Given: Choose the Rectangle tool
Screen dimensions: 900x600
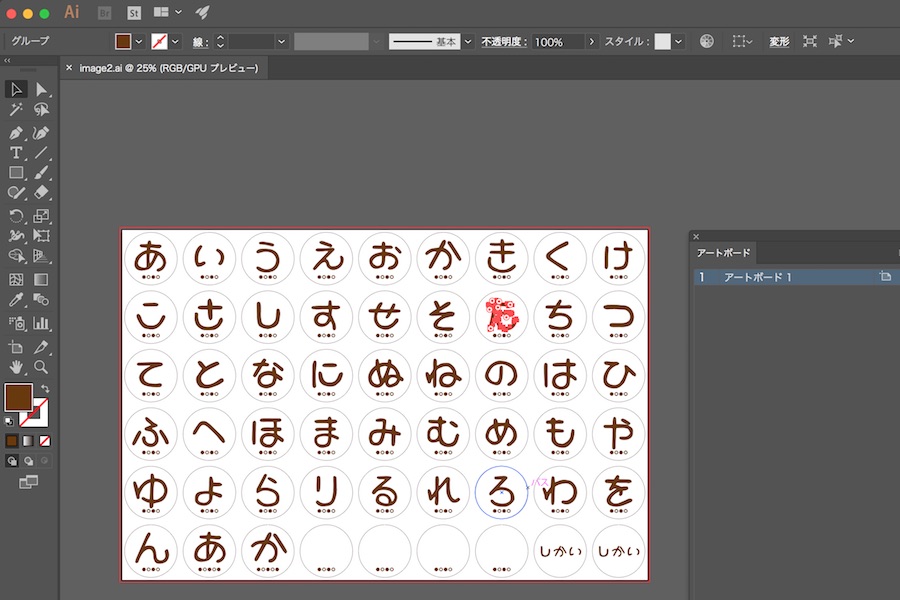Looking at the screenshot, I should [x=16, y=173].
